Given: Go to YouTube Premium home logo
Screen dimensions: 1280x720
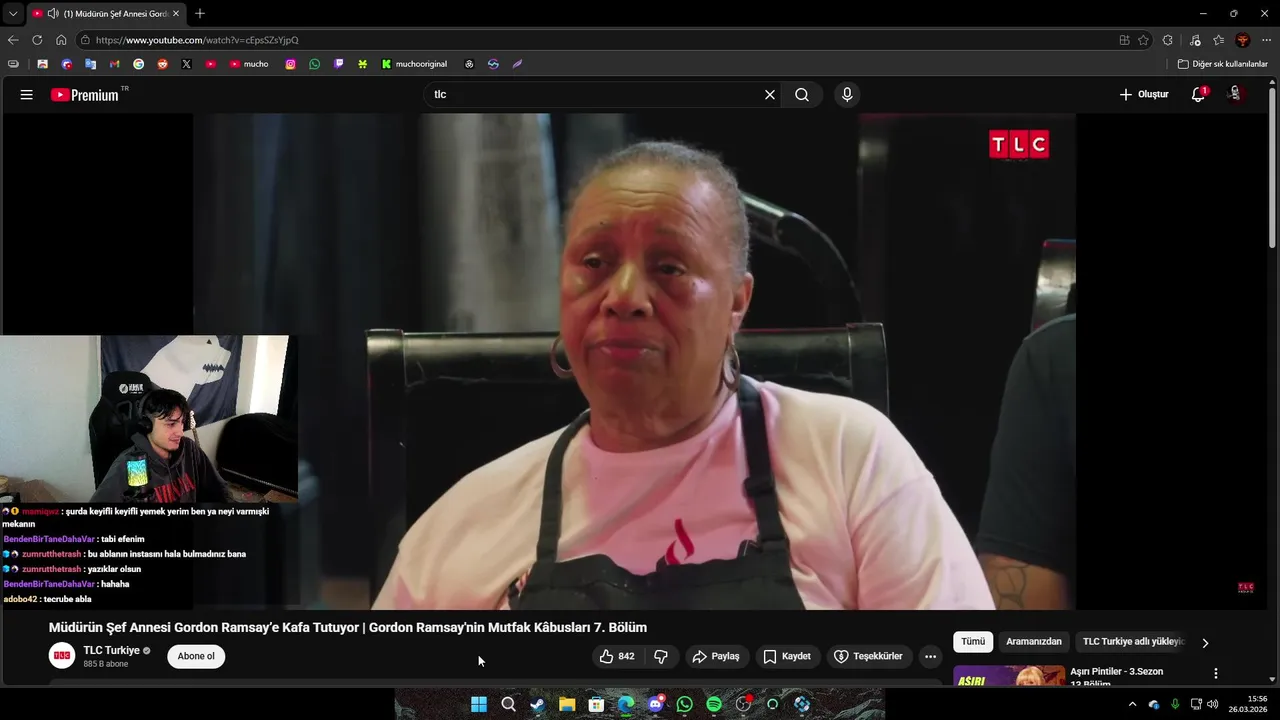Looking at the screenshot, I should click(x=85, y=95).
